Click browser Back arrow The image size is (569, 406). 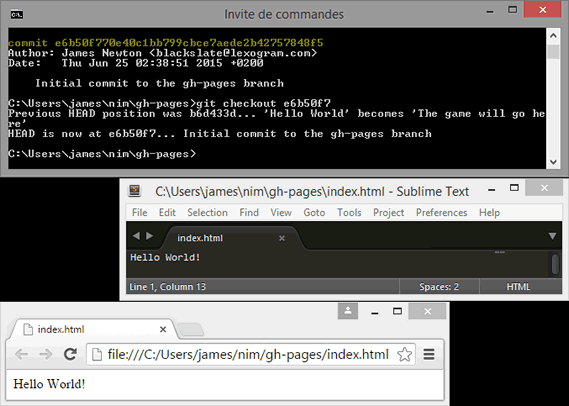click(x=21, y=354)
